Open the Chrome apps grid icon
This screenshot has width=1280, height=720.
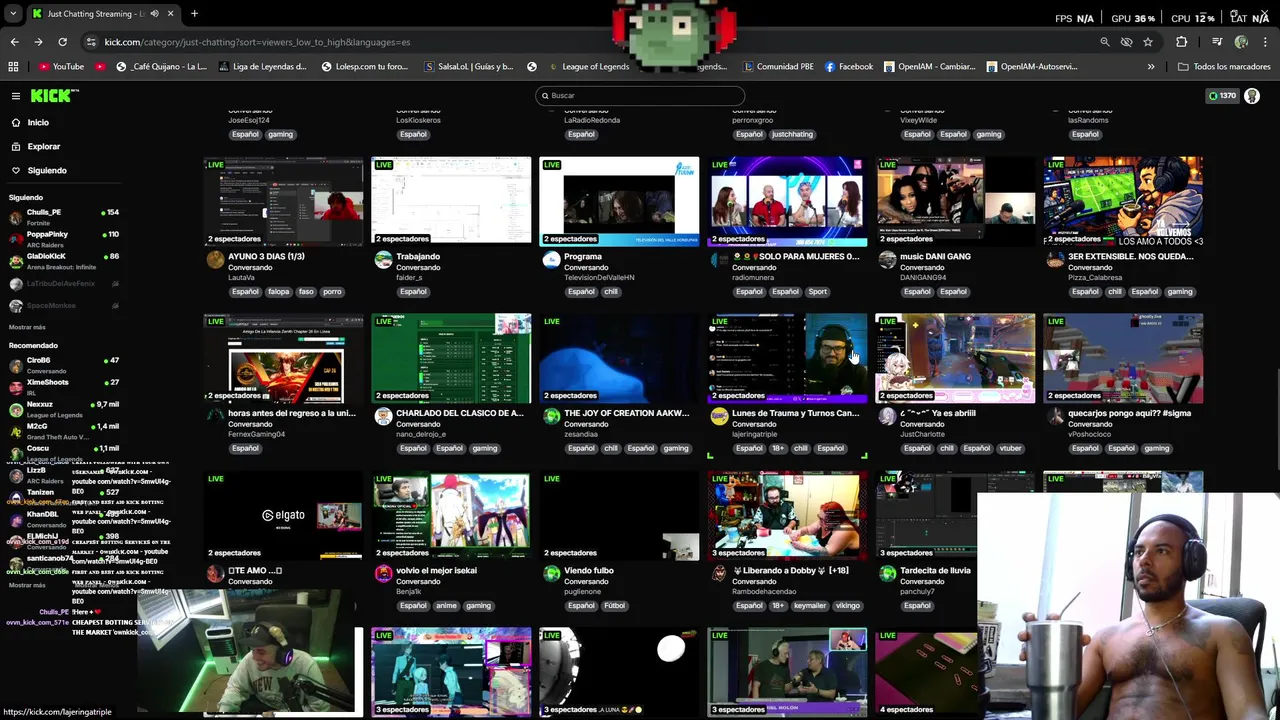pos(13,67)
